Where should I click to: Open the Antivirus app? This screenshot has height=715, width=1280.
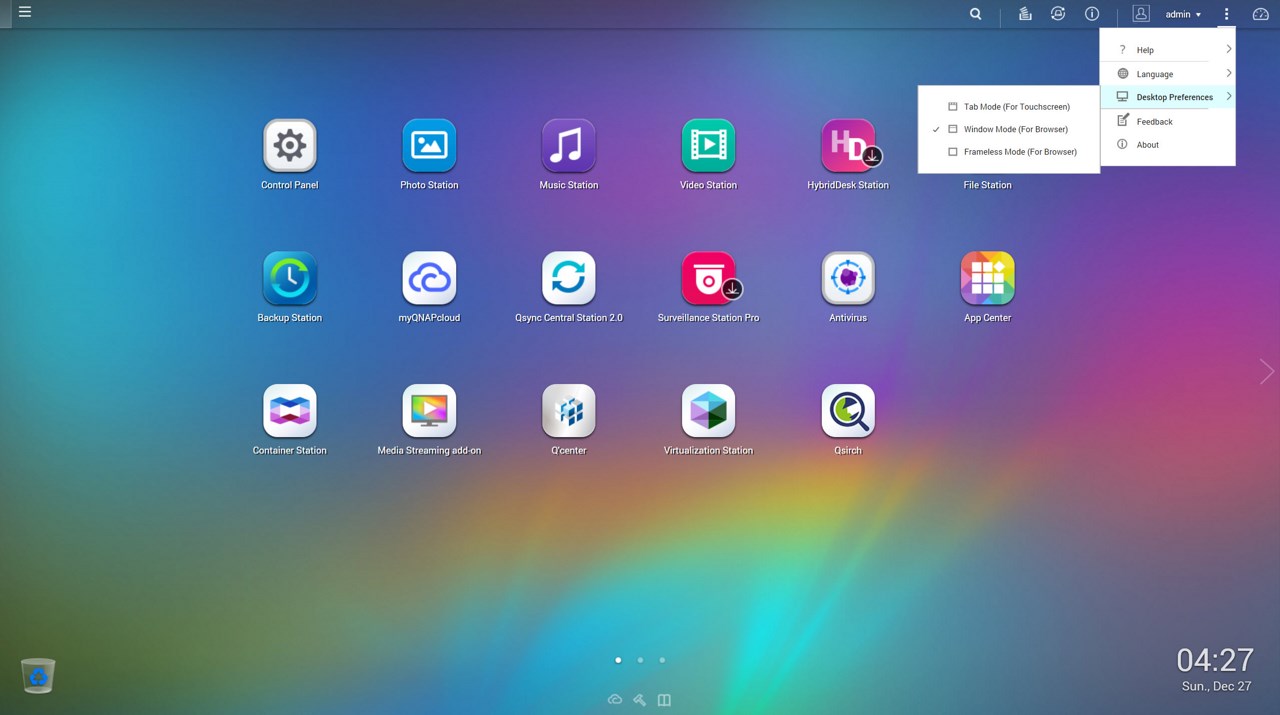click(848, 278)
